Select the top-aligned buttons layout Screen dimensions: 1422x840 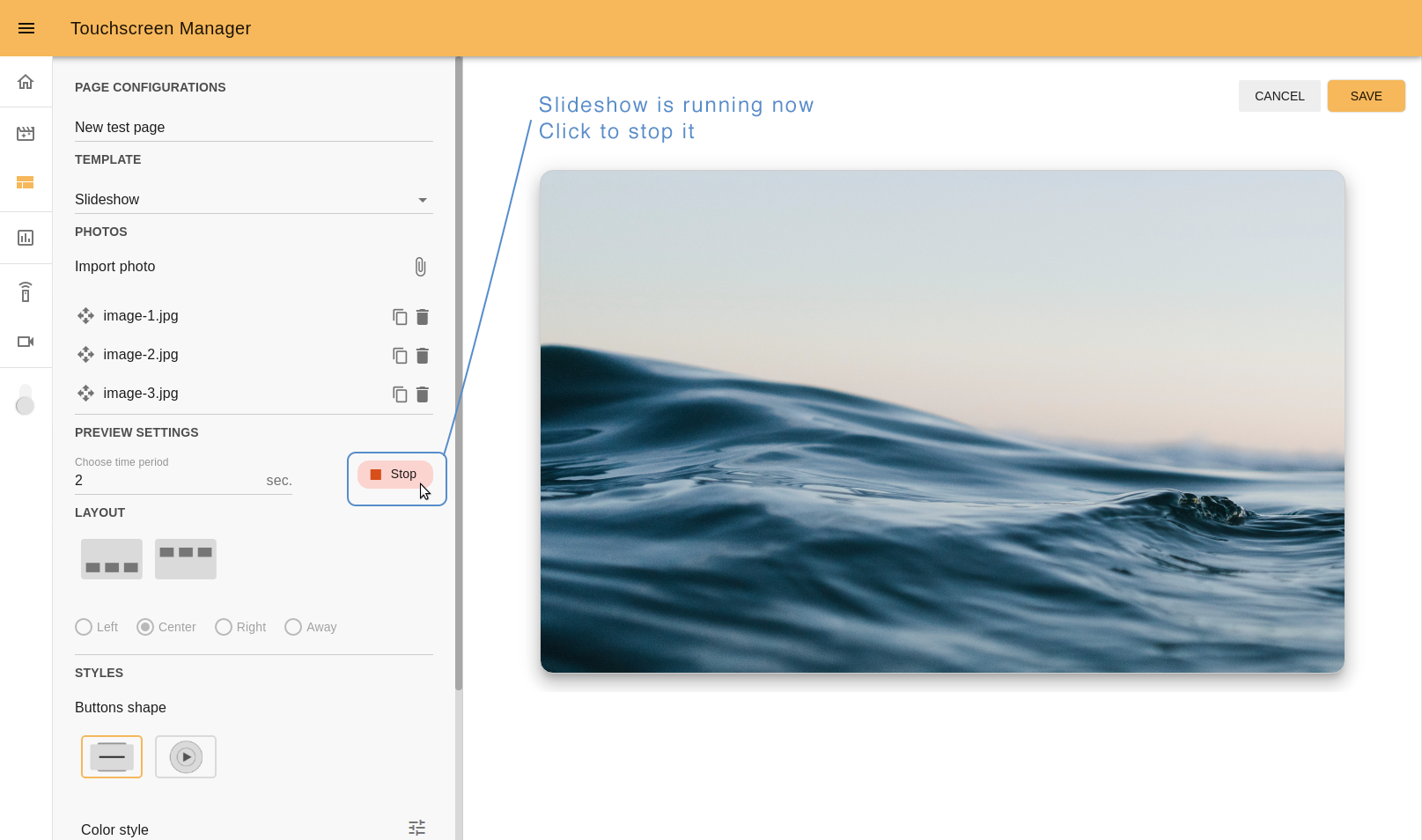(186, 559)
